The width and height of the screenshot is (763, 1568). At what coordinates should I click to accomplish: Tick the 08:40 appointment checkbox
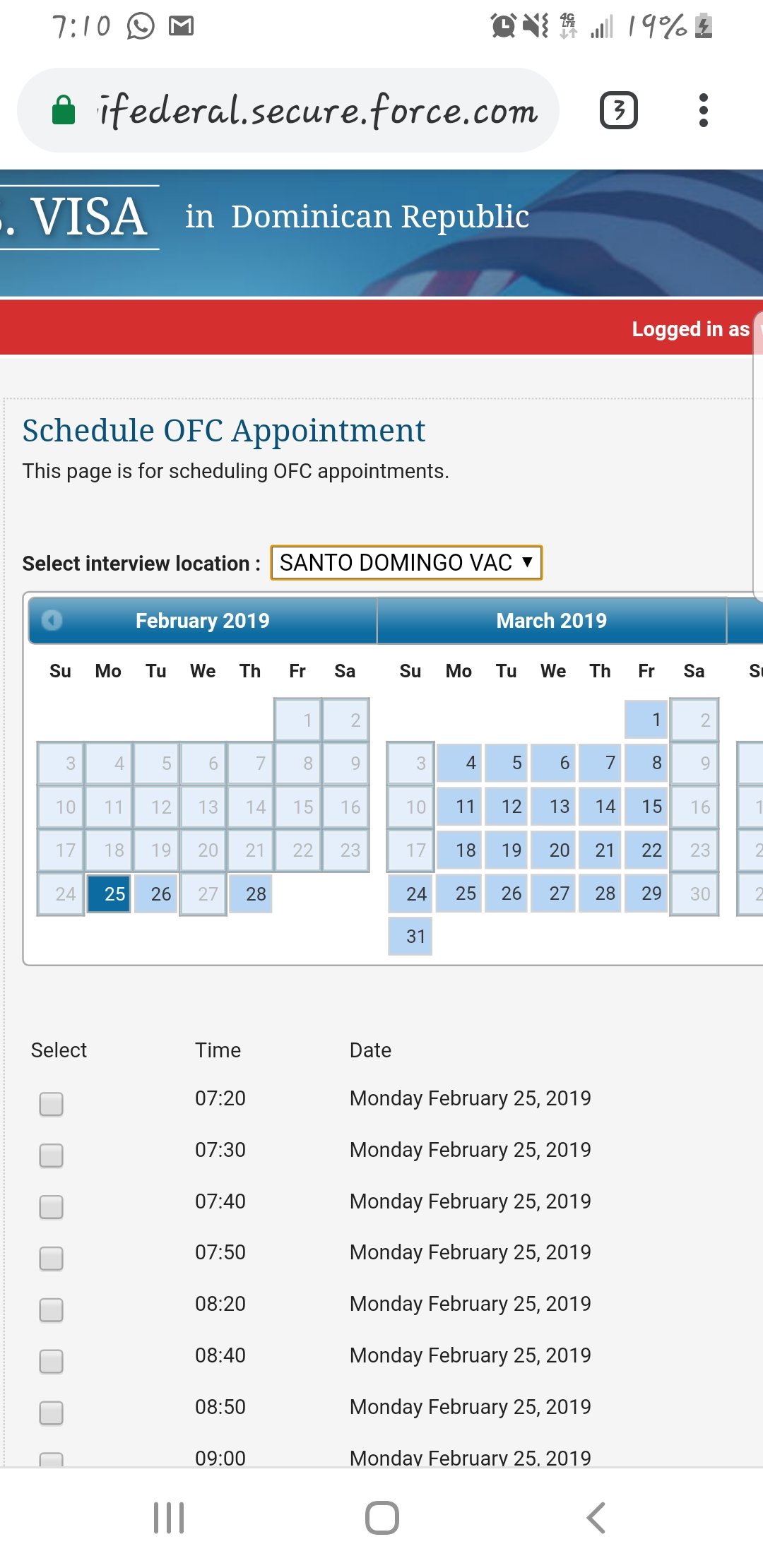(x=52, y=1360)
